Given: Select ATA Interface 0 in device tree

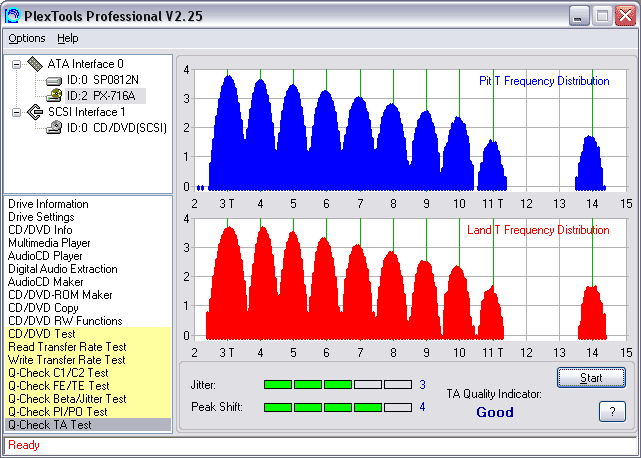Looking at the screenshot, I should click(85, 64).
